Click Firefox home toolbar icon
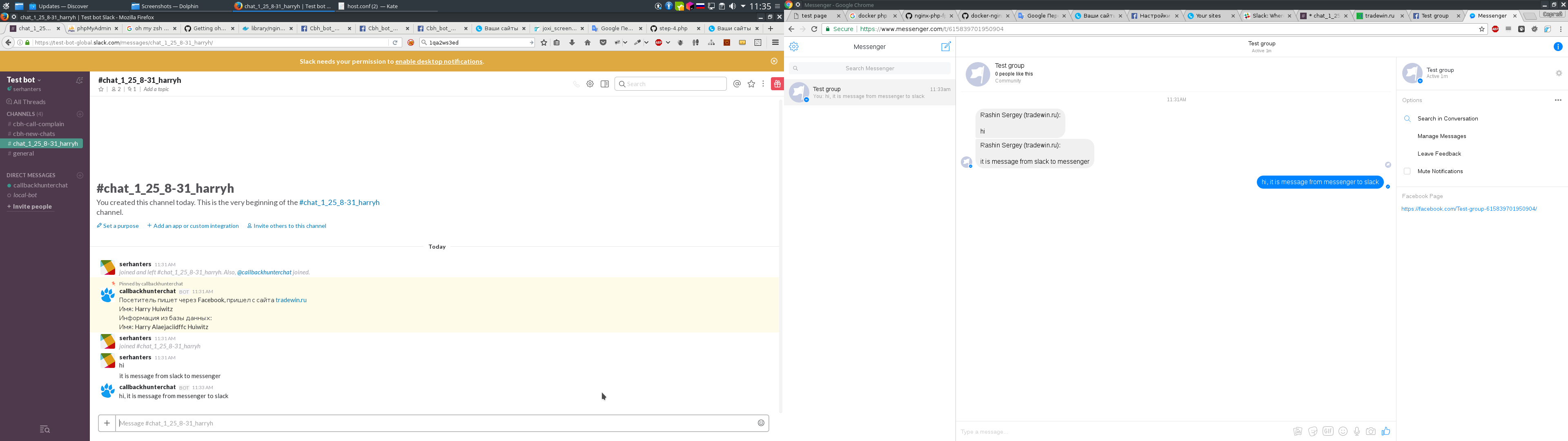 588,42
